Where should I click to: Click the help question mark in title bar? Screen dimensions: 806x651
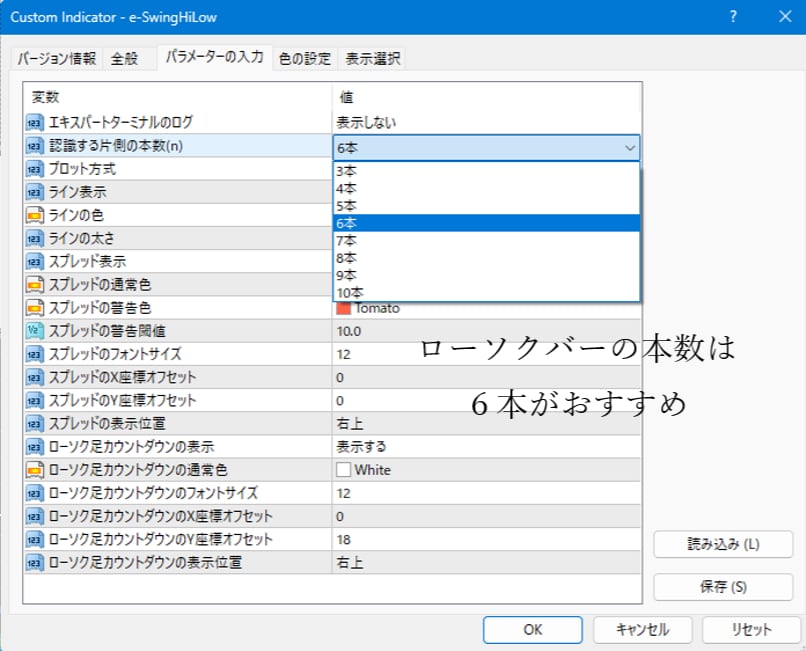coord(734,16)
